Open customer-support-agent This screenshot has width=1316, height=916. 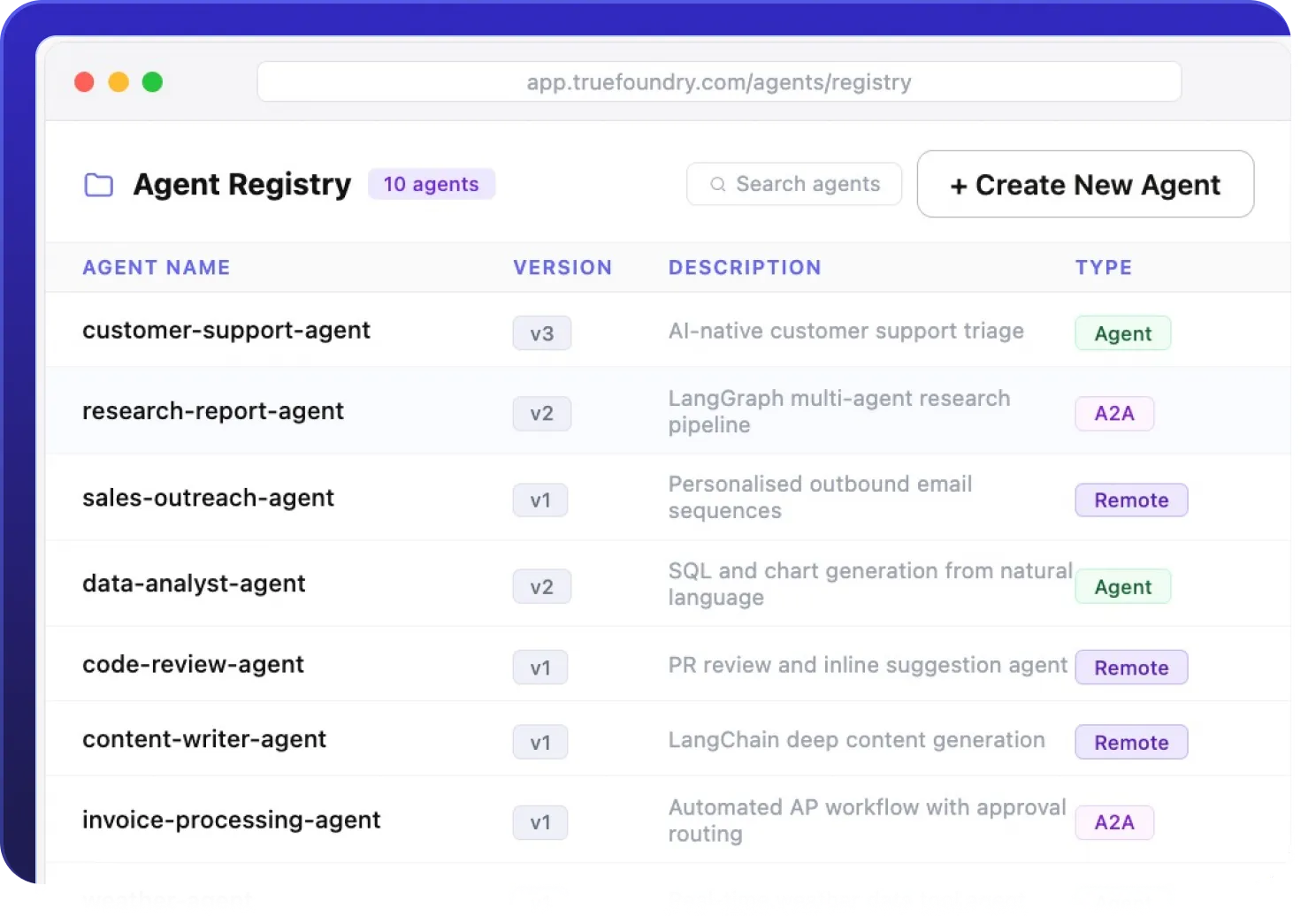(226, 330)
